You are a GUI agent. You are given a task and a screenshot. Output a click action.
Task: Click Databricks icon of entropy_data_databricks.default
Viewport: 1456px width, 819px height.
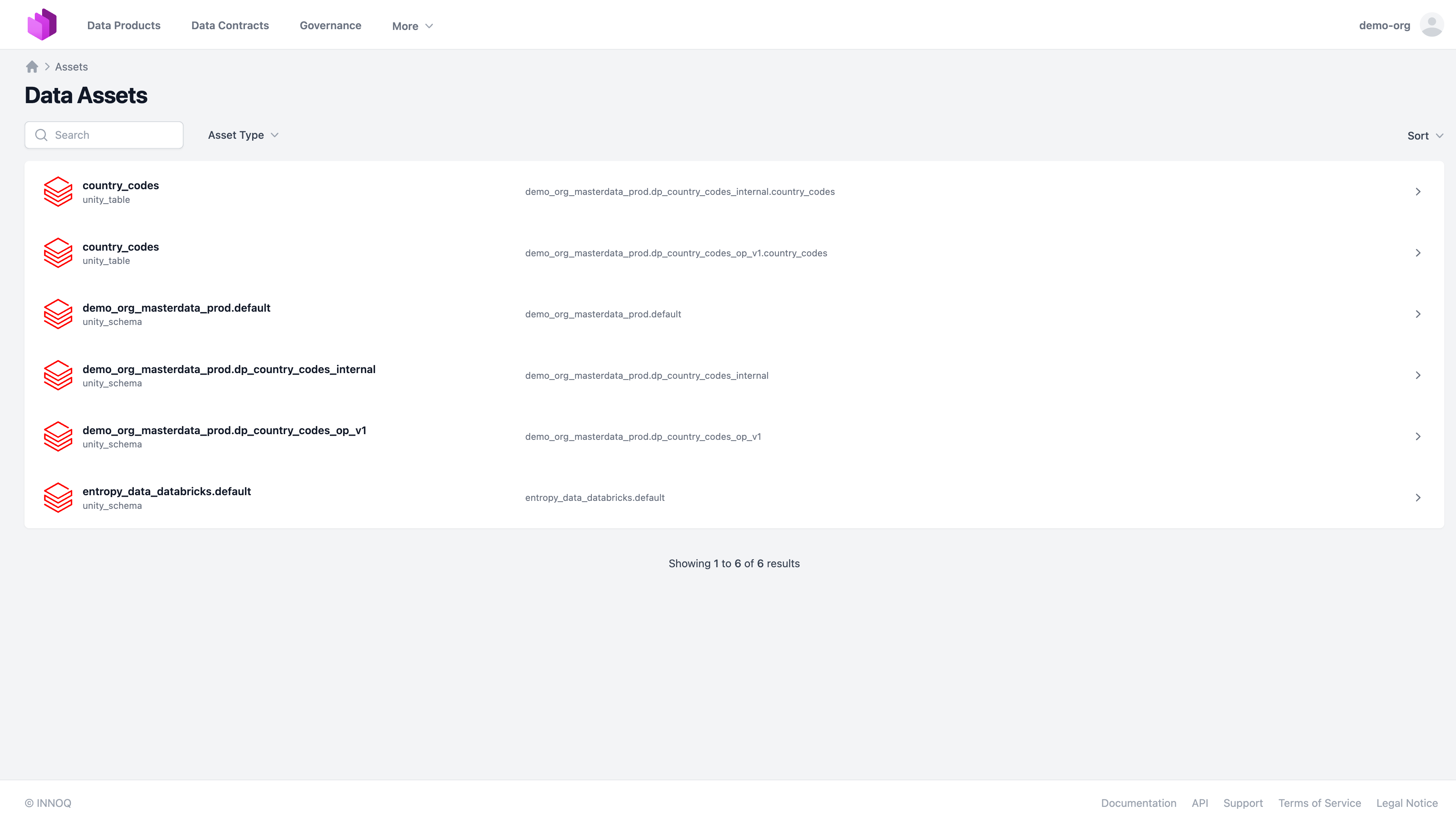pyautogui.click(x=58, y=497)
